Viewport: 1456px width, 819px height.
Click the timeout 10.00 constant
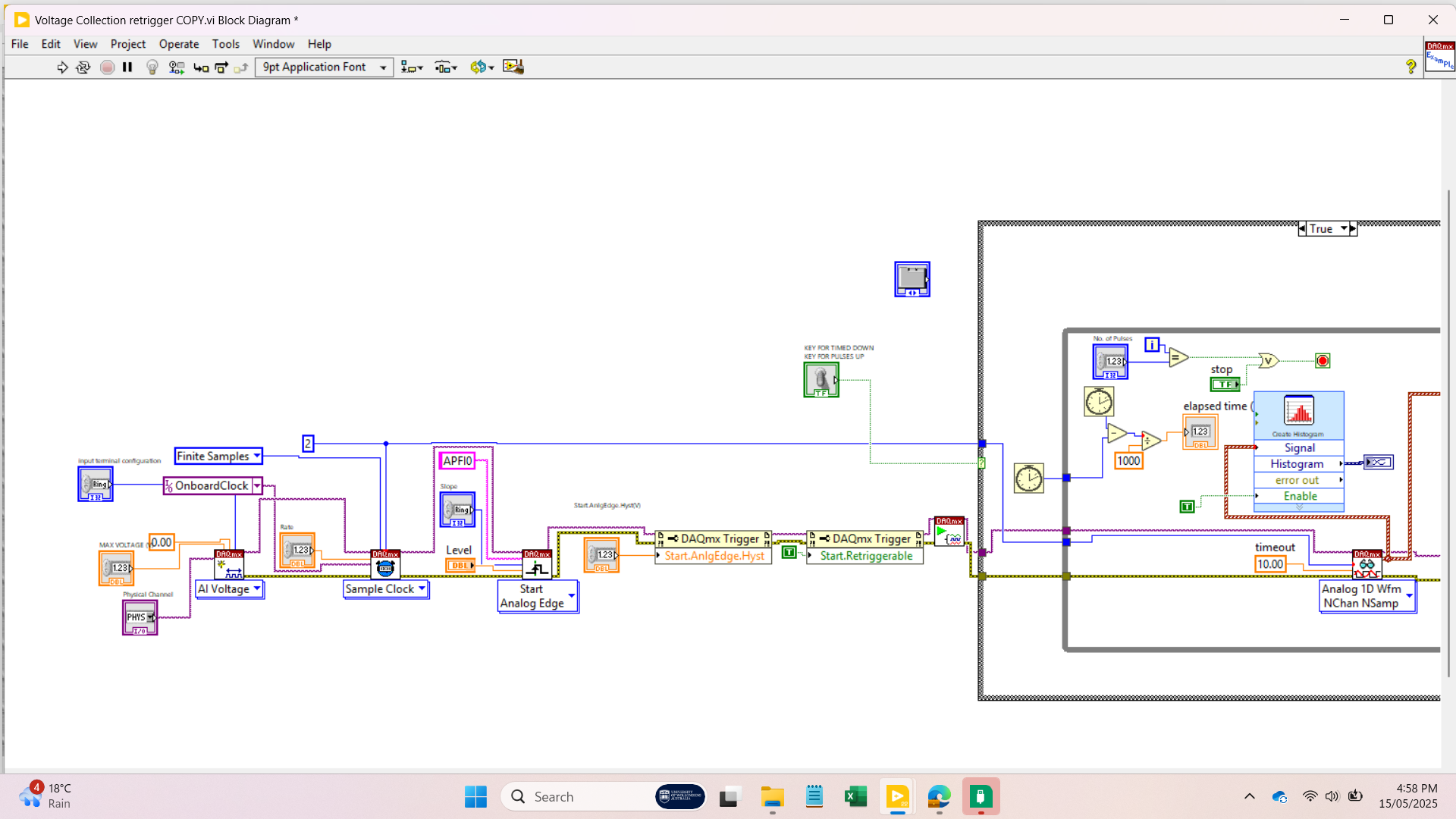(1269, 564)
